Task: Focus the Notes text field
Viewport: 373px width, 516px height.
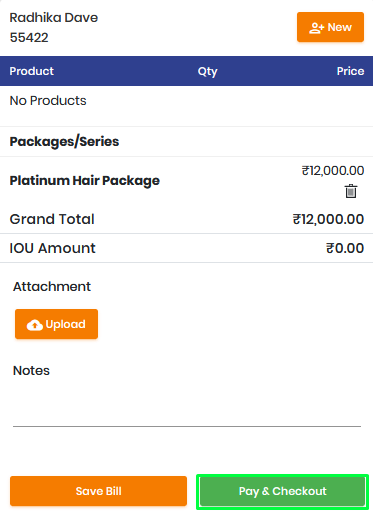Action: pyautogui.click(x=187, y=407)
